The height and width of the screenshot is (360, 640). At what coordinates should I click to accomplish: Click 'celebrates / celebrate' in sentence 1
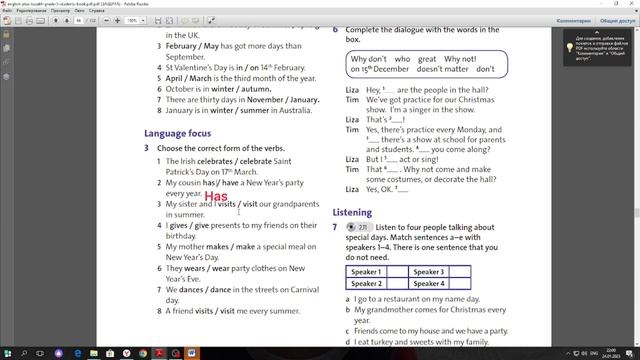pos(234,161)
